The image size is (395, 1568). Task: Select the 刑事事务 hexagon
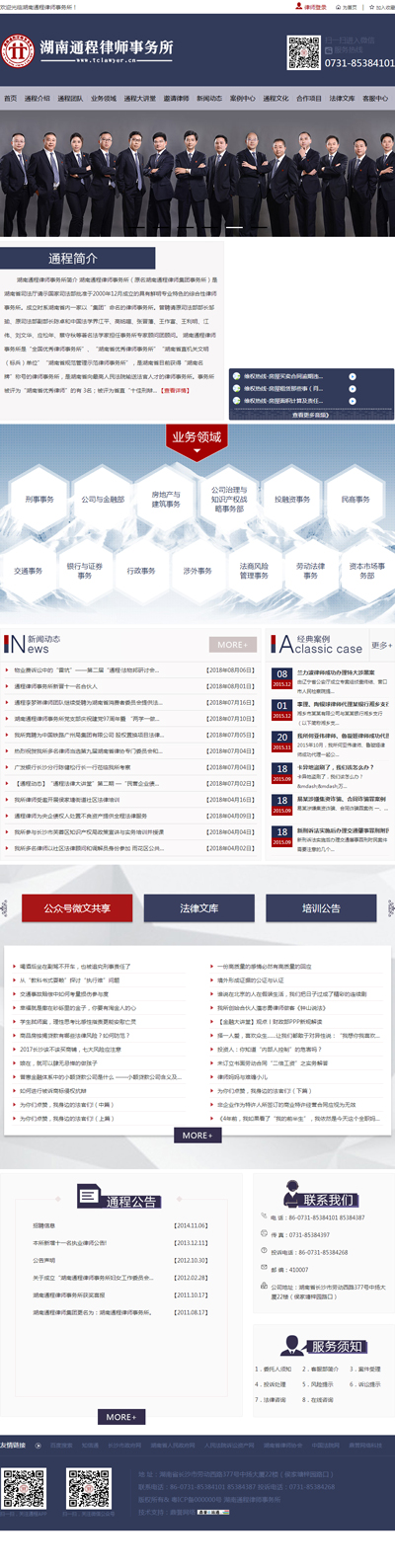click(x=39, y=500)
